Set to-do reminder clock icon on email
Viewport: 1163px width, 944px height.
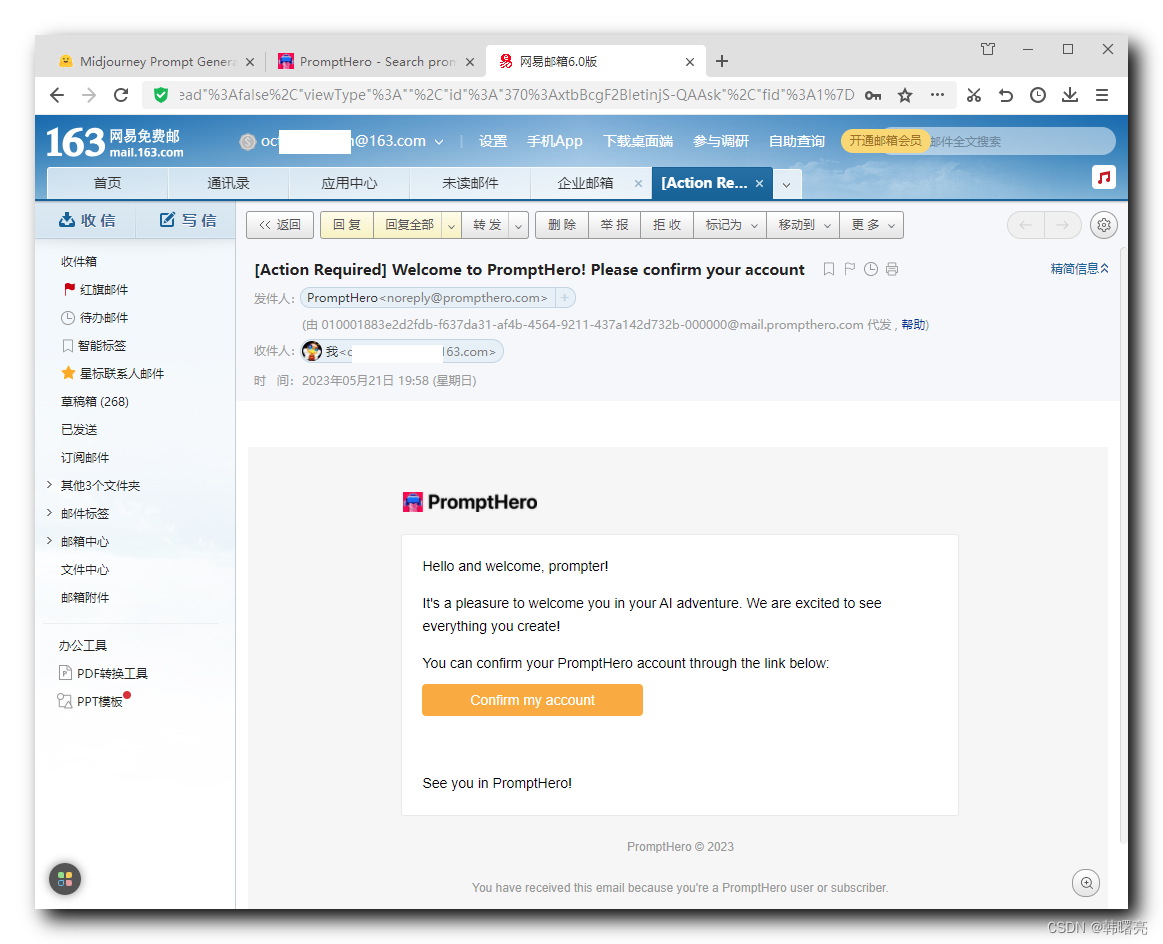click(x=871, y=269)
